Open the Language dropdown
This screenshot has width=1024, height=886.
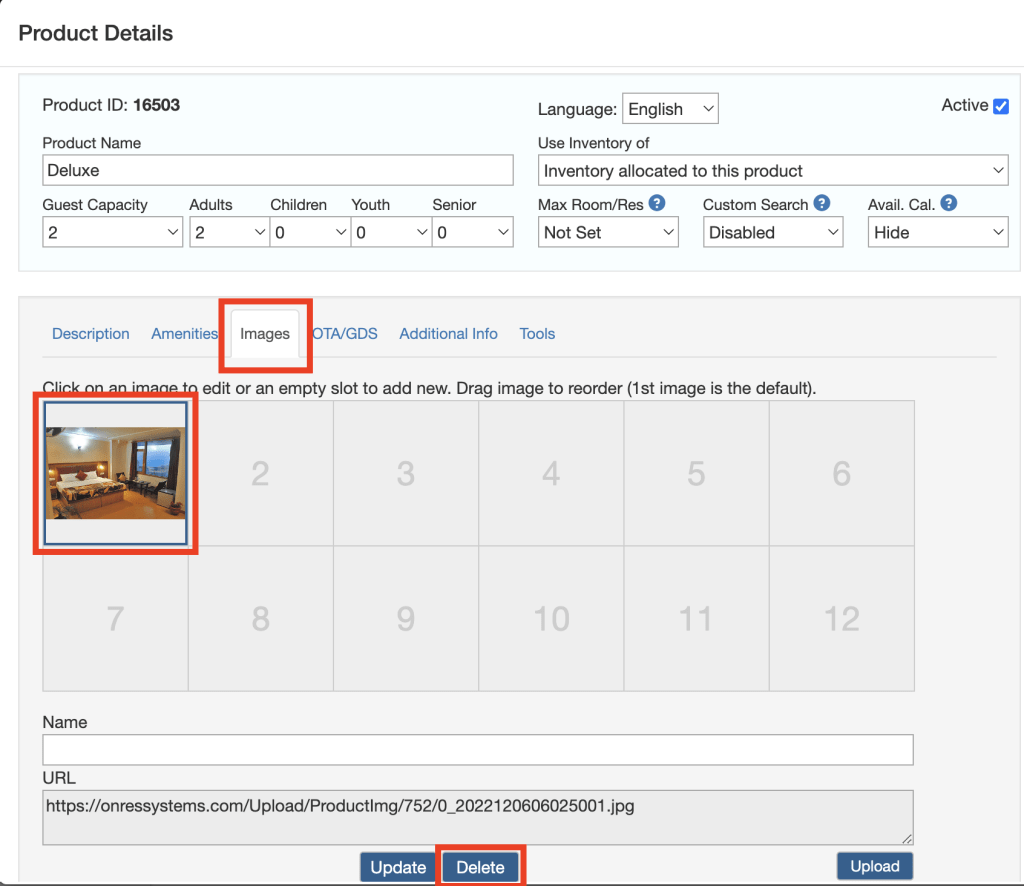click(x=670, y=109)
